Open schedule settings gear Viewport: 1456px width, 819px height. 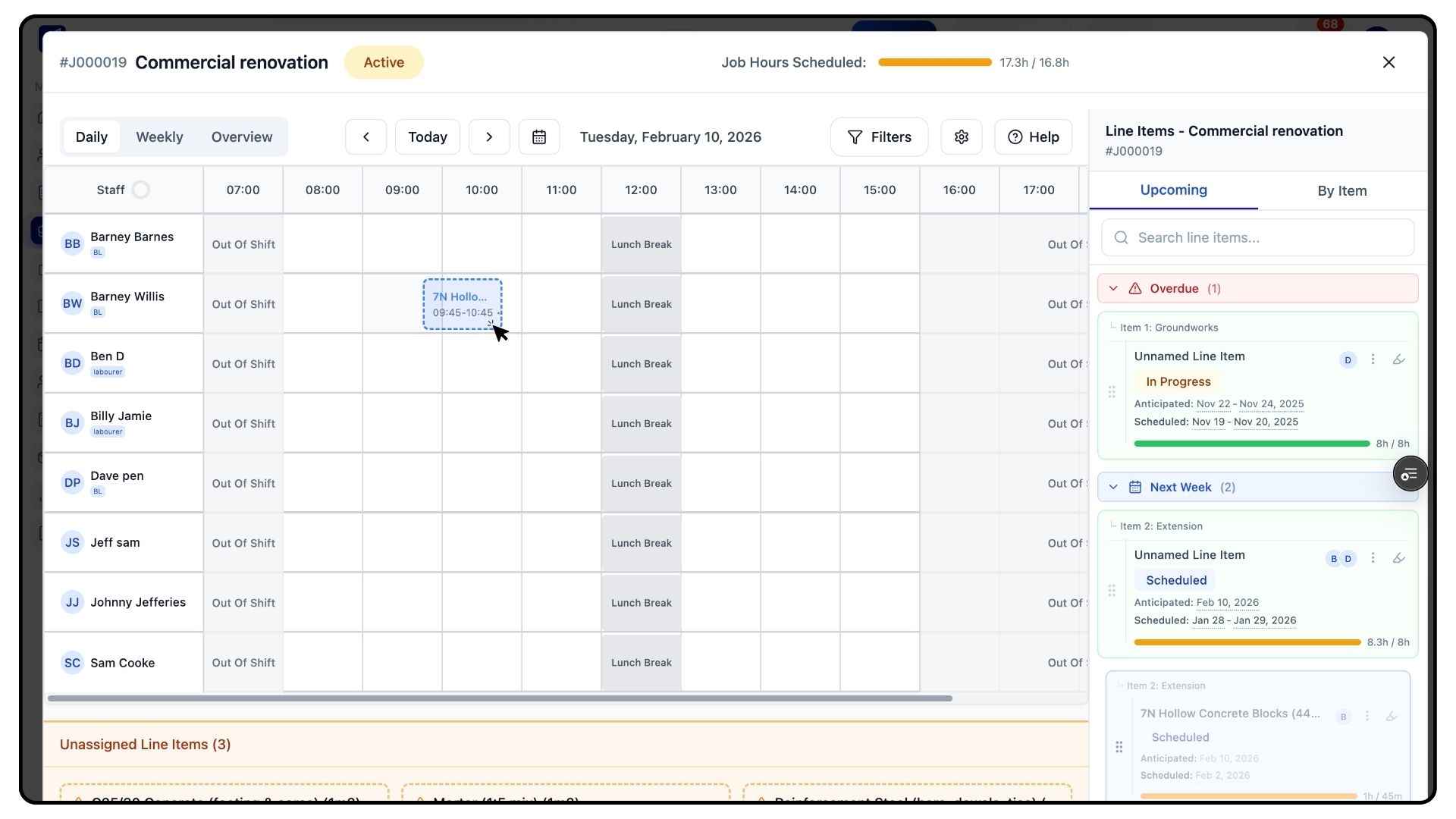[961, 137]
